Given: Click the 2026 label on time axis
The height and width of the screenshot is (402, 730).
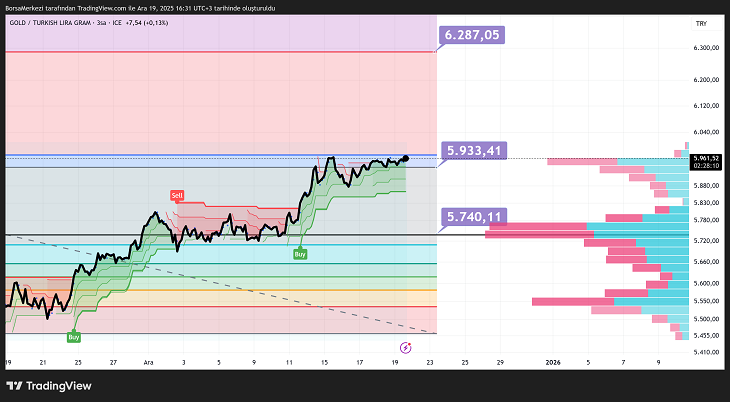Looking at the screenshot, I should 553,361.
